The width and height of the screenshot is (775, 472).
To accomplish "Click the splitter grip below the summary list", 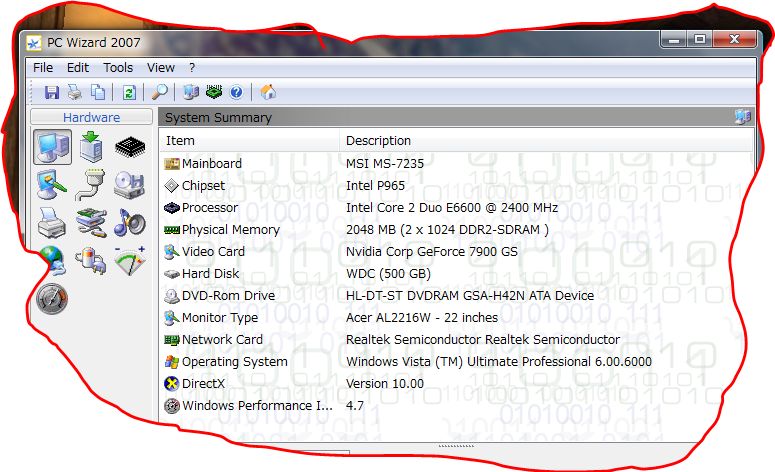I will pyautogui.click(x=456, y=446).
